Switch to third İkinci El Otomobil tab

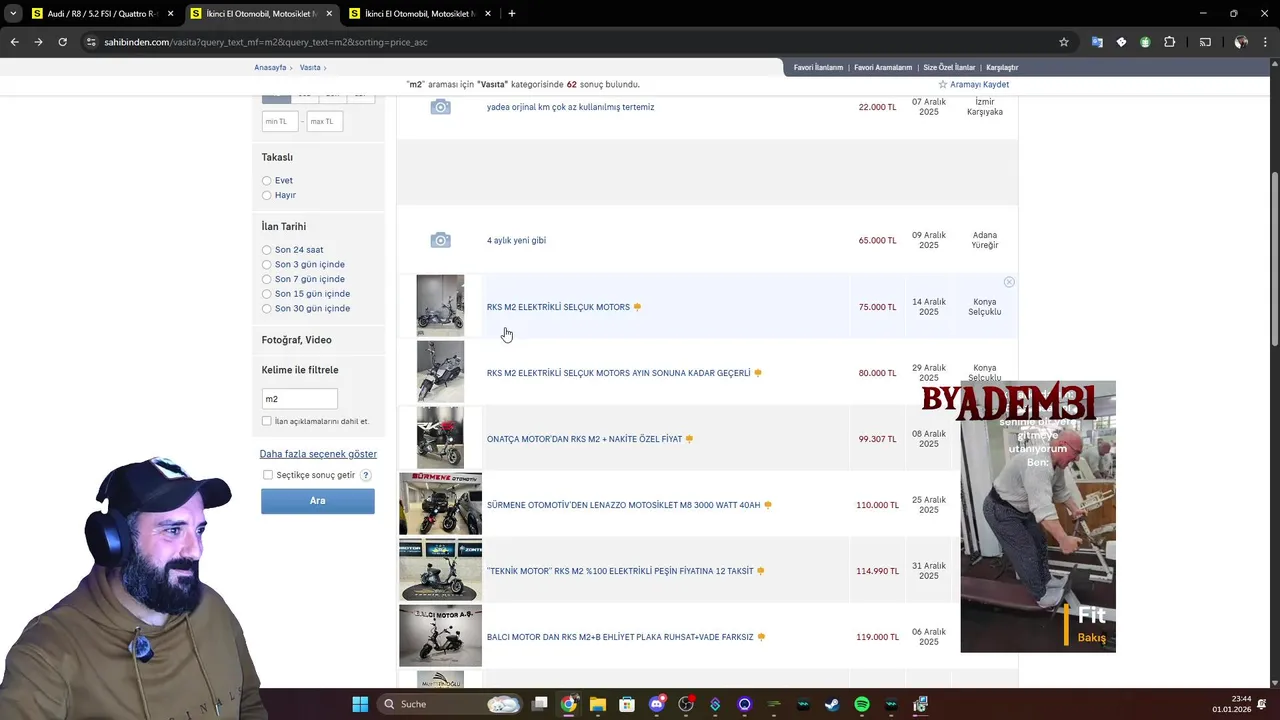422,14
